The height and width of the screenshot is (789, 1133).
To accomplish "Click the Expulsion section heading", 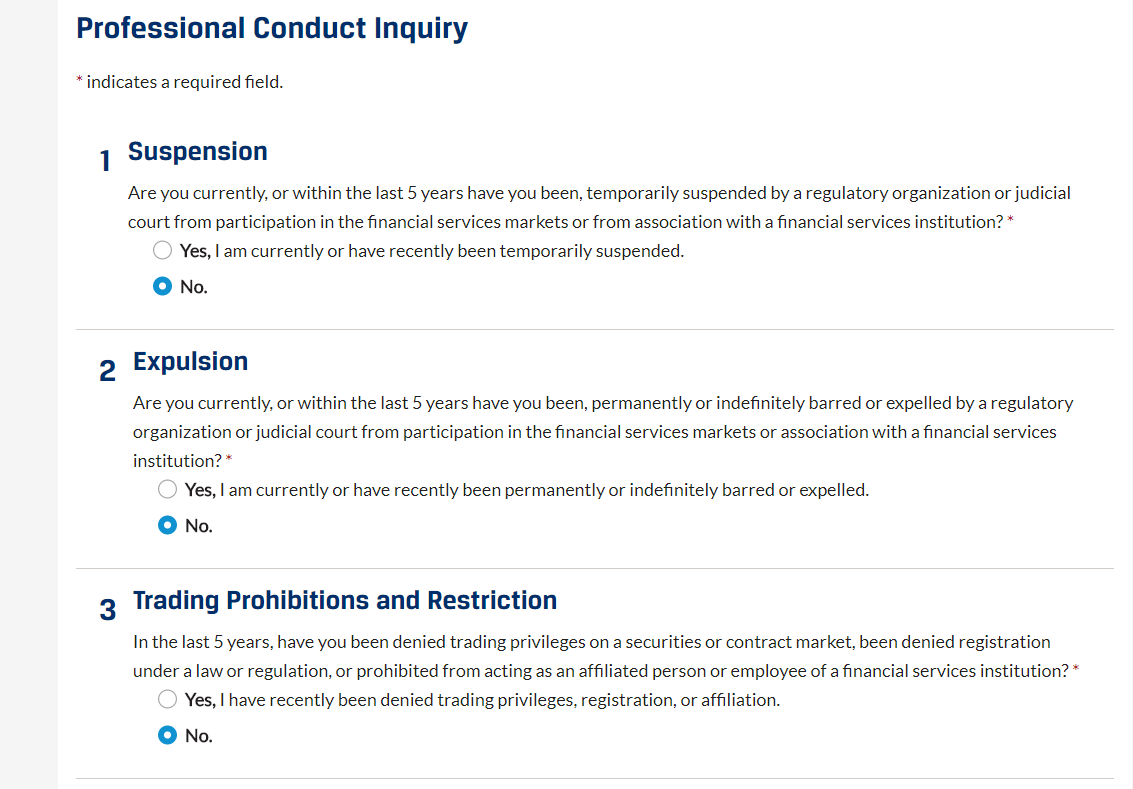I will pyautogui.click(x=190, y=361).
